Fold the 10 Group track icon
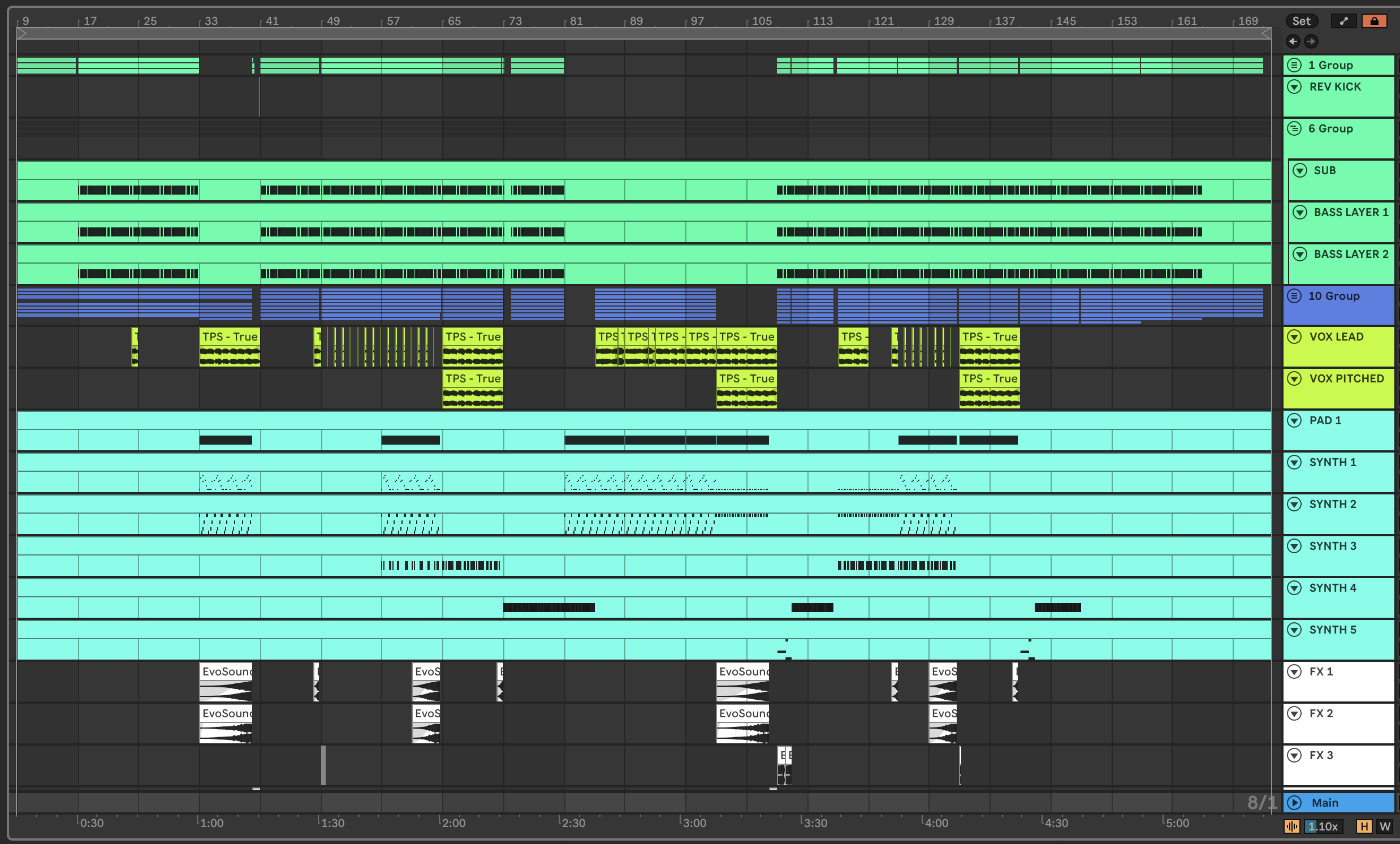Image resolution: width=1400 pixels, height=844 pixels. tap(1294, 295)
